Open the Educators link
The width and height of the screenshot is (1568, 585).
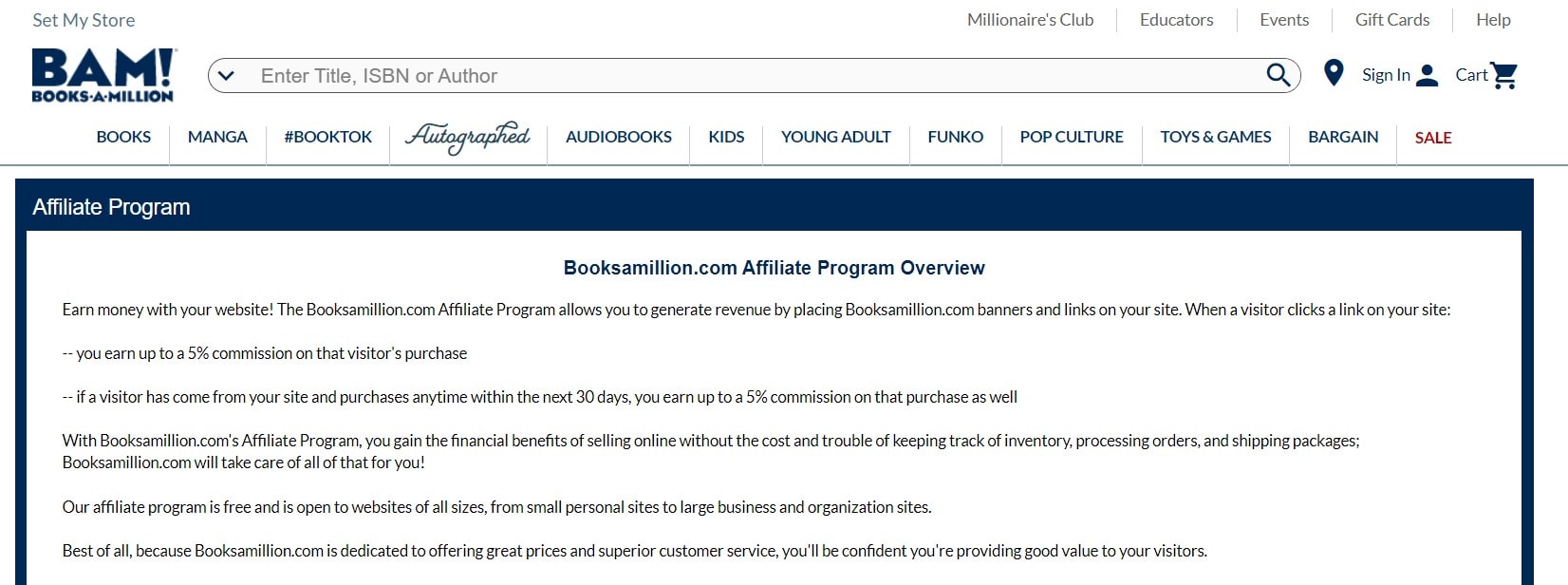[1176, 20]
